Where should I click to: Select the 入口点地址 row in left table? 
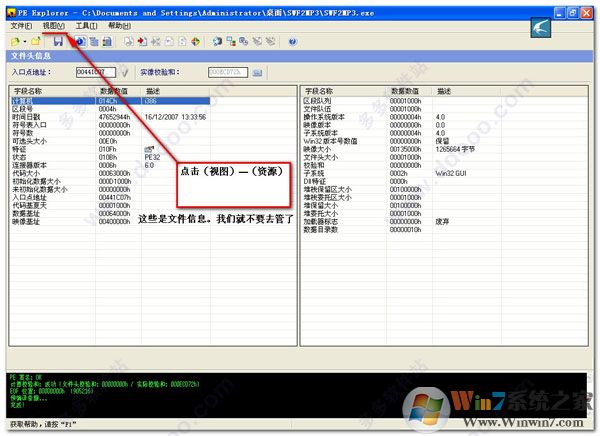click(x=110, y=198)
